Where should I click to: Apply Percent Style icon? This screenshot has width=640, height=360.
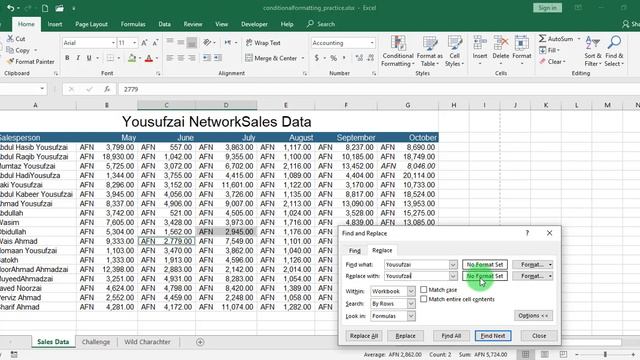click(x=333, y=58)
